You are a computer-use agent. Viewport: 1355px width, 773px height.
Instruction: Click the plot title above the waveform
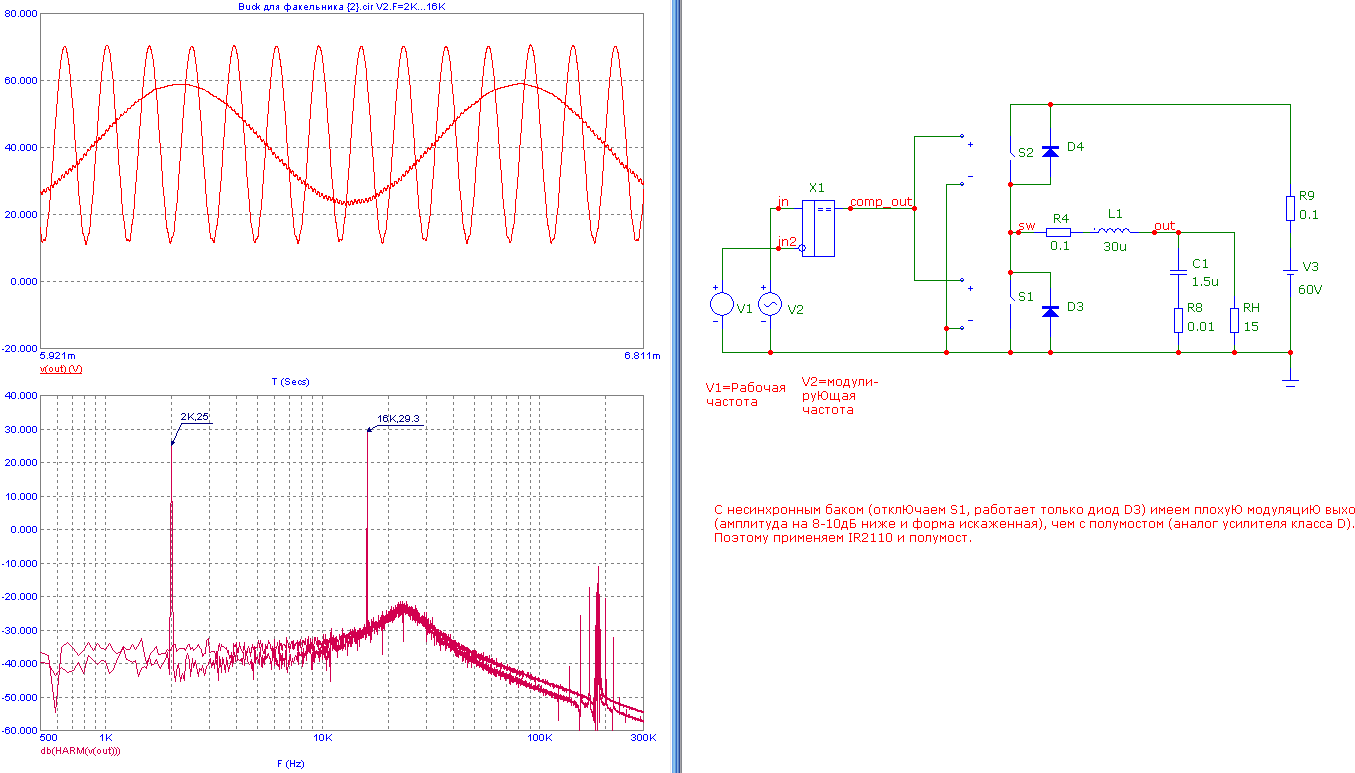coord(340,6)
